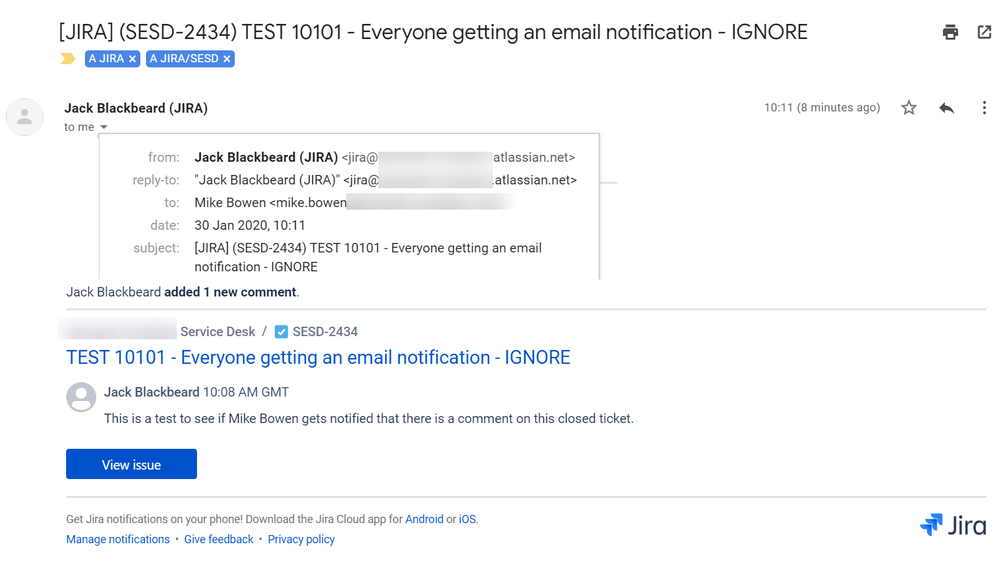Click the Jira logo in footer
This screenshot has height=564, width=999.
pyautogui.click(x=952, y=525)
